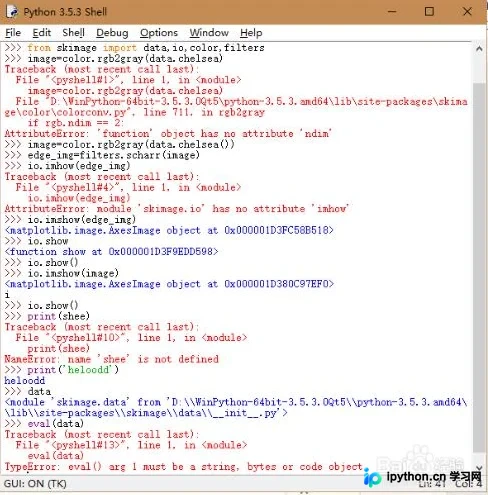Click the vertical scrollbar thumb
Viewport: 488px width, 495px height.
(x=479, y=267)
